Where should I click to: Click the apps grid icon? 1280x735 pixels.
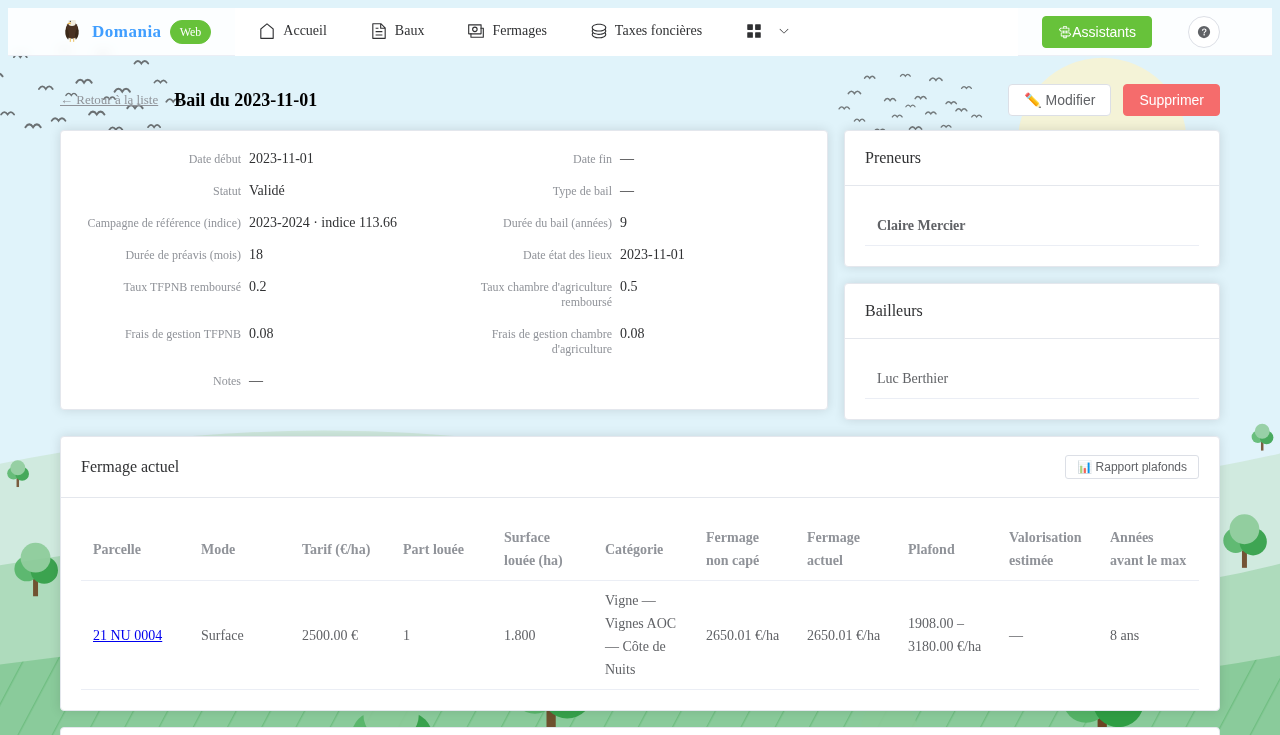pyautogui.click(x=754, y=31)
